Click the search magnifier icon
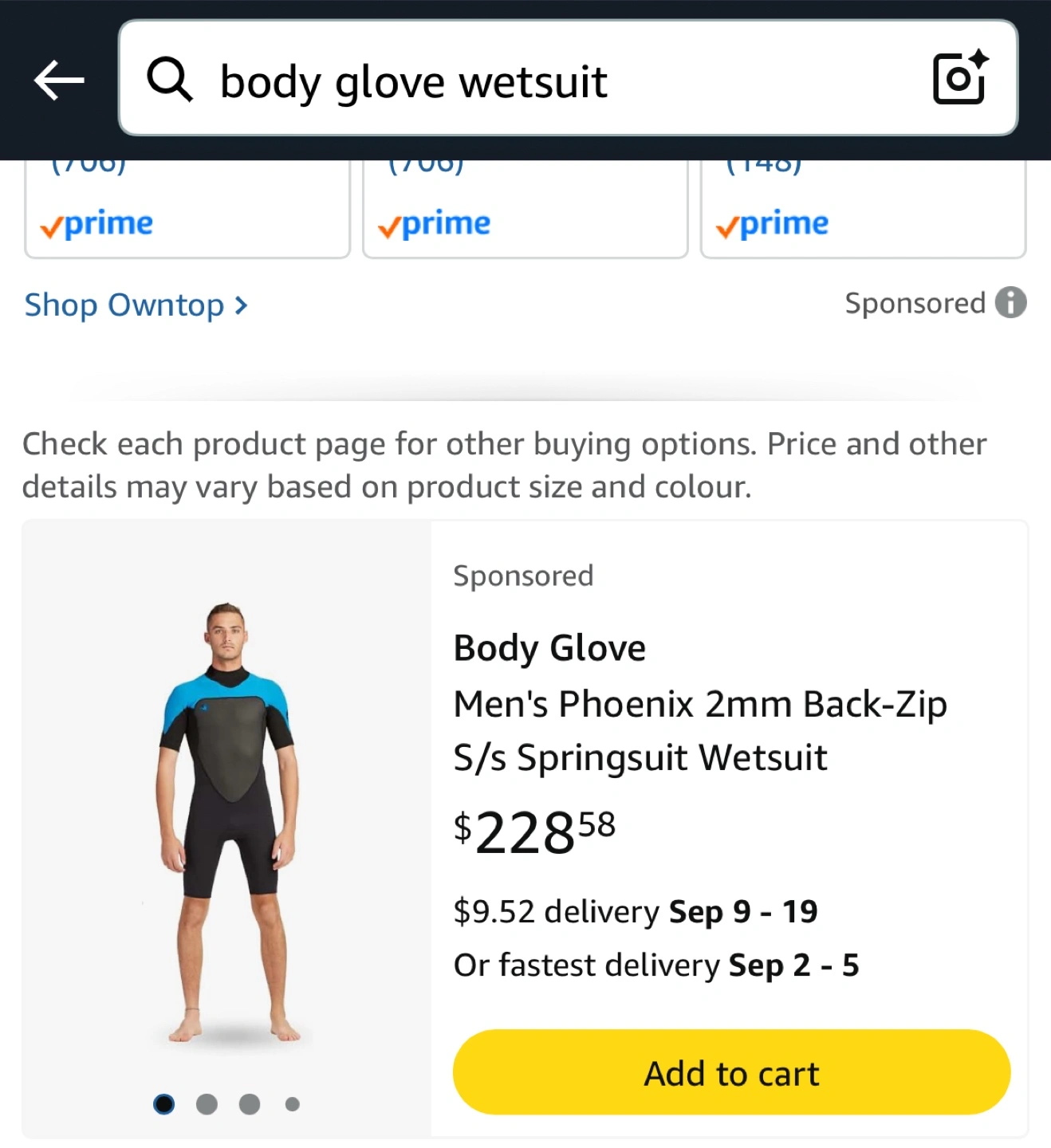 pyautogui.click(x=169, y=80)
